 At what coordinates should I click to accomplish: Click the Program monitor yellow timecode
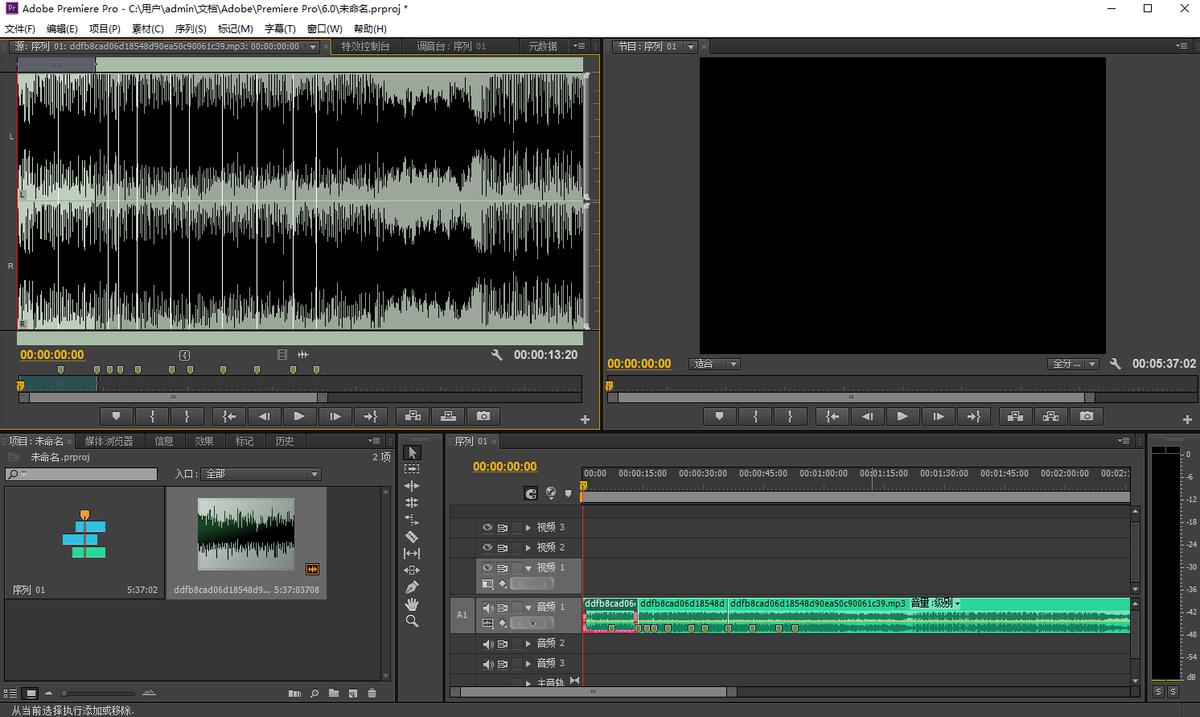tap(639, 364)
